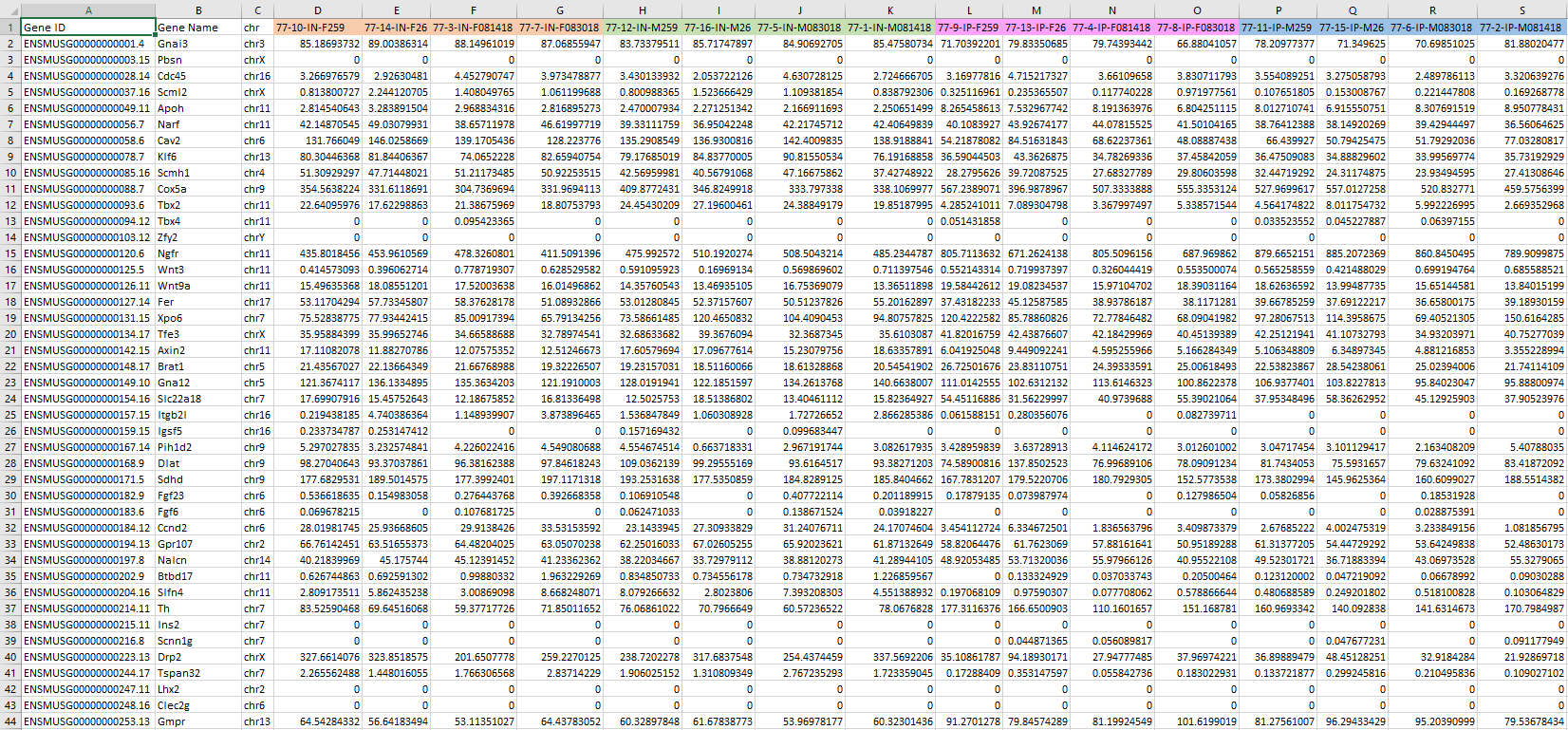1568x730 pixels.
Task: Click gene ID 'ENSMUSG00000000253.13'
Action: pos(88,721)
